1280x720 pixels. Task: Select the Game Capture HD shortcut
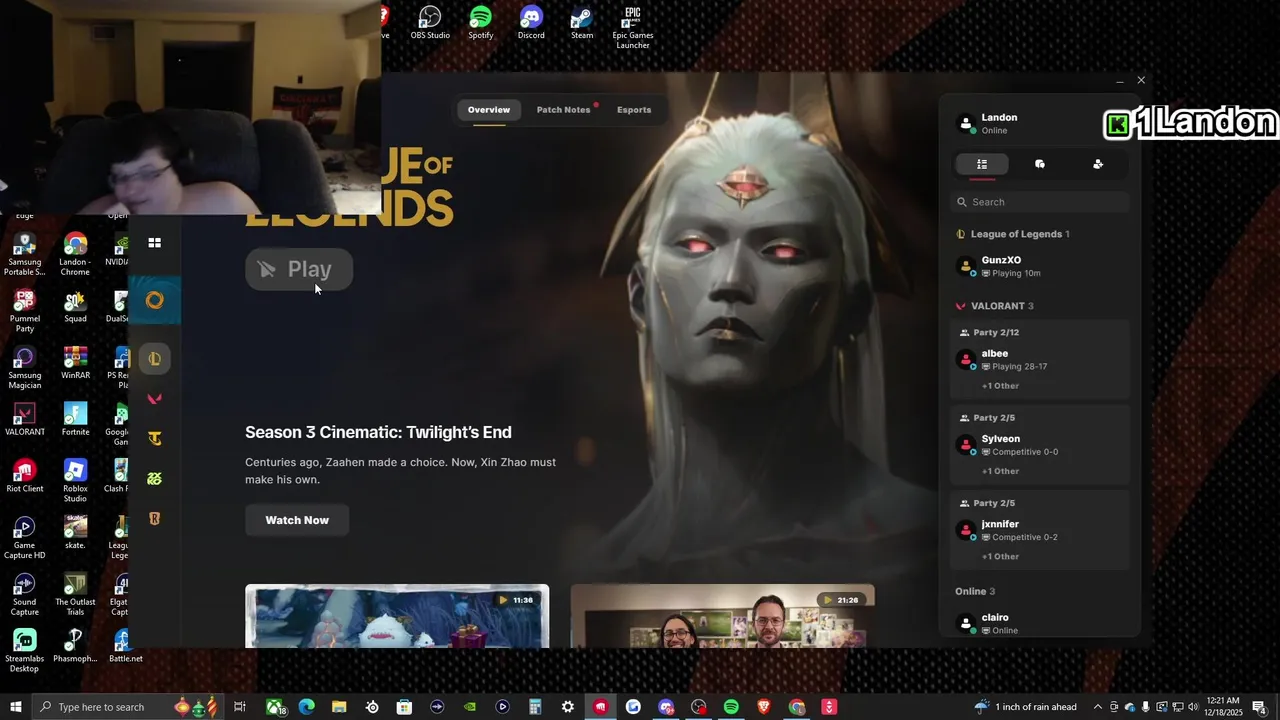point(25,538)
